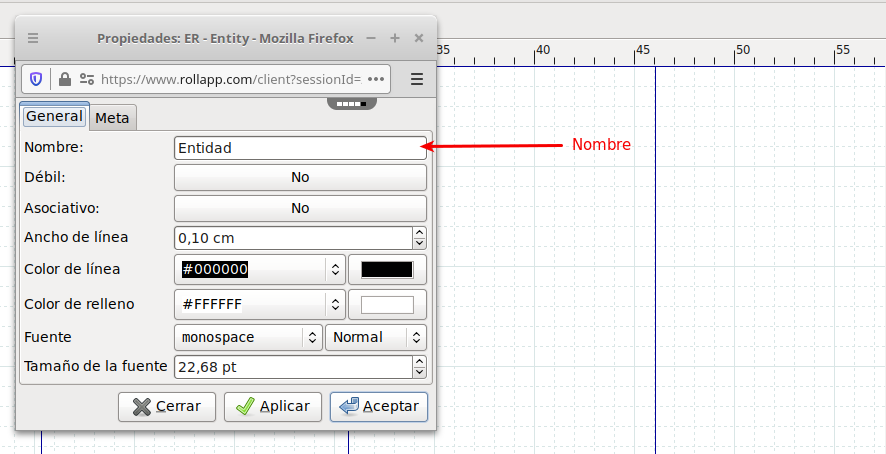The height and width of the screenshot is (454, 886).
Task: Open the Fuente monospace font dropdown
Action: [312, 337]
